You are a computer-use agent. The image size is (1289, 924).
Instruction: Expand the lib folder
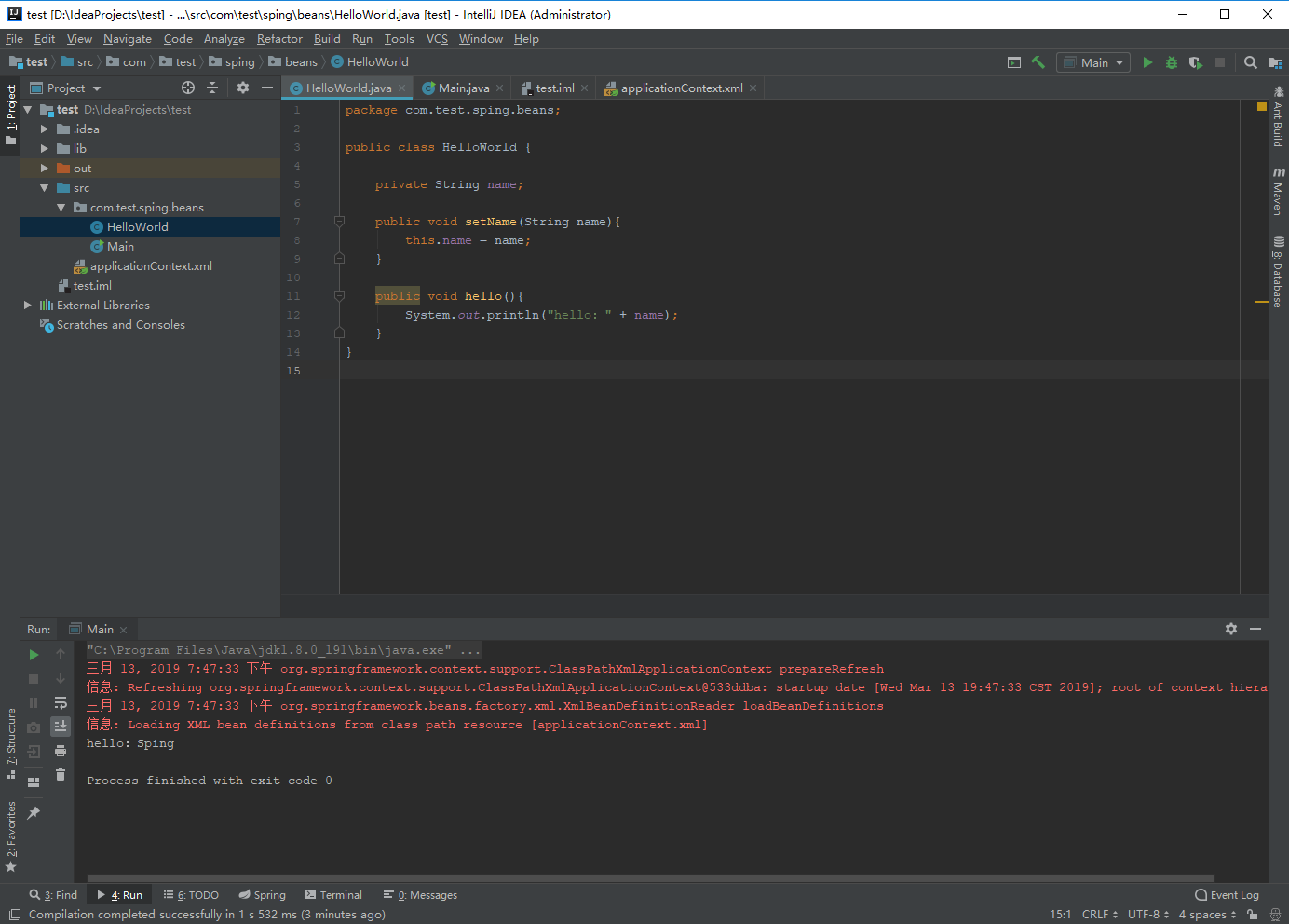(x=44, y=149)
